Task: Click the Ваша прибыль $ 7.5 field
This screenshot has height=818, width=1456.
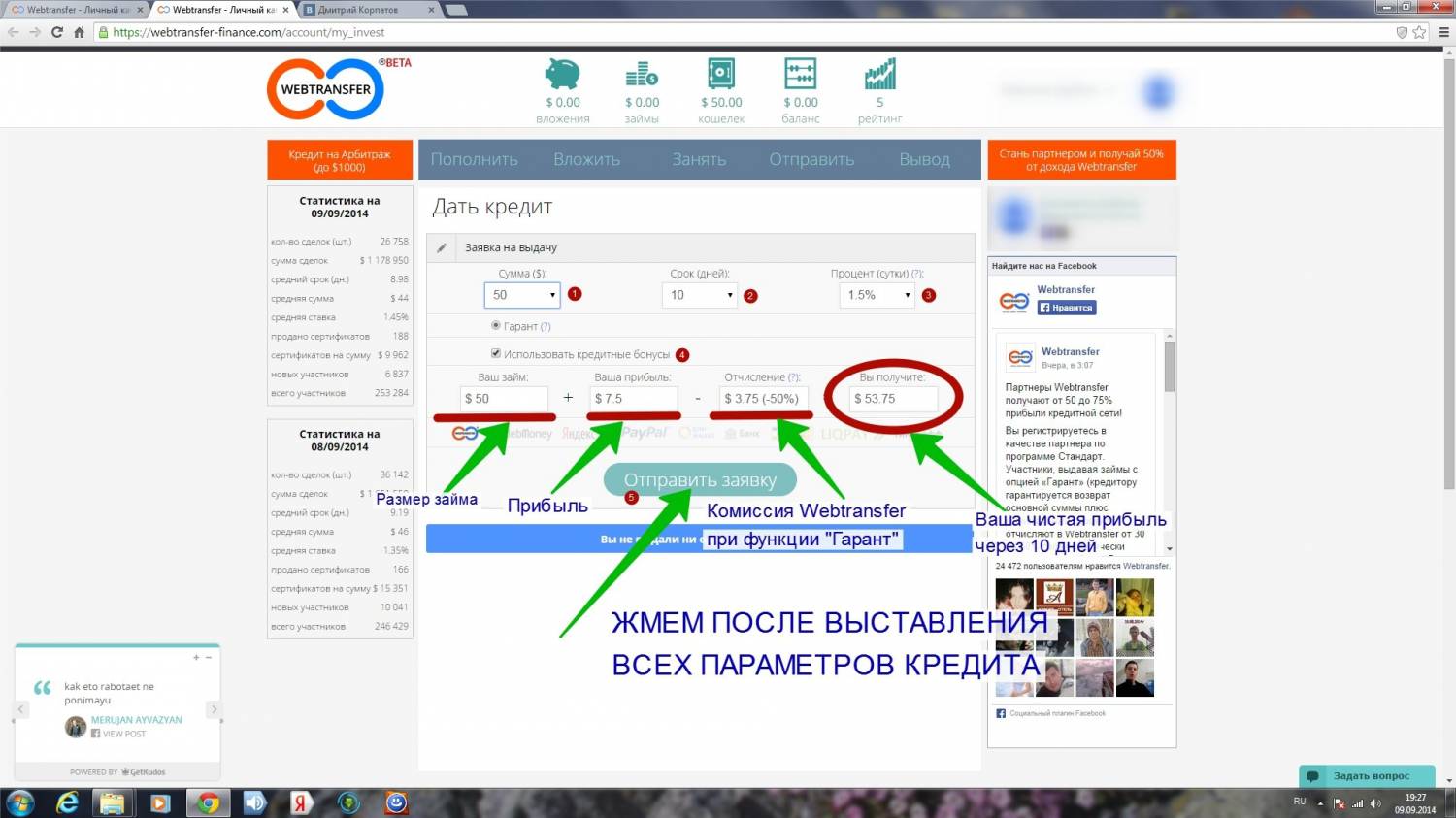Action: point(634,399)
